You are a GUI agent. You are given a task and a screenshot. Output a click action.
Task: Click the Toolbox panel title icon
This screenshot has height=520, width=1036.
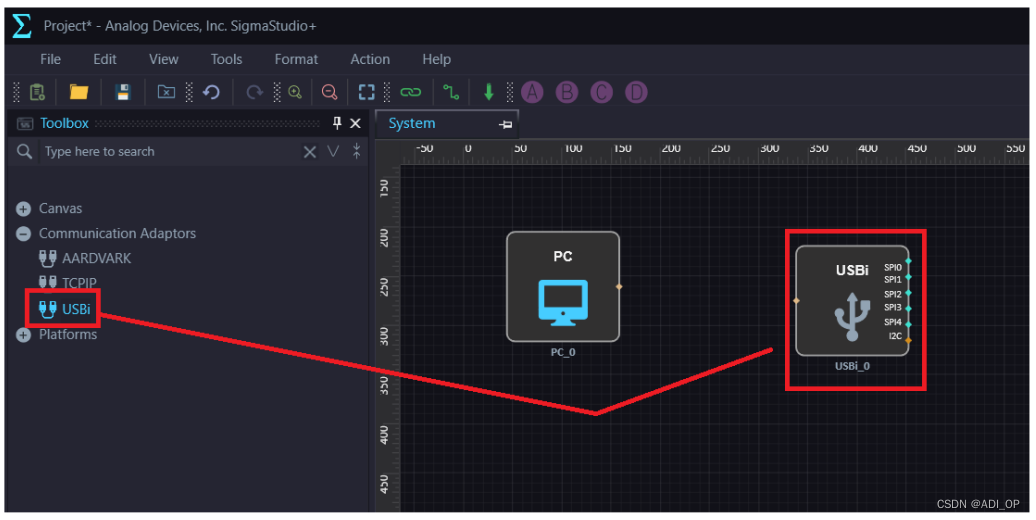(x=25, y=124)
